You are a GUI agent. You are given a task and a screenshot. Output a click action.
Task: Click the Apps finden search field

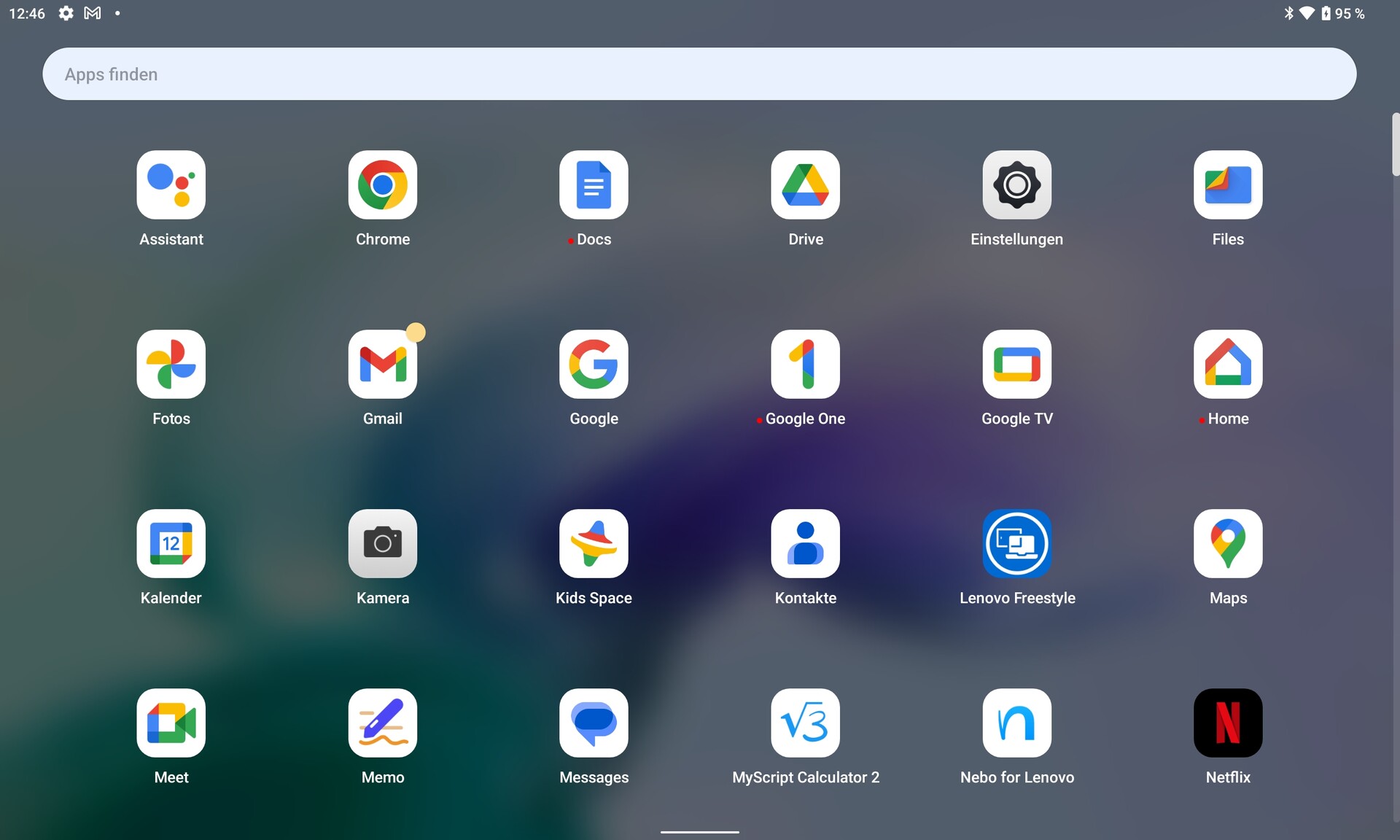(699, 74)
